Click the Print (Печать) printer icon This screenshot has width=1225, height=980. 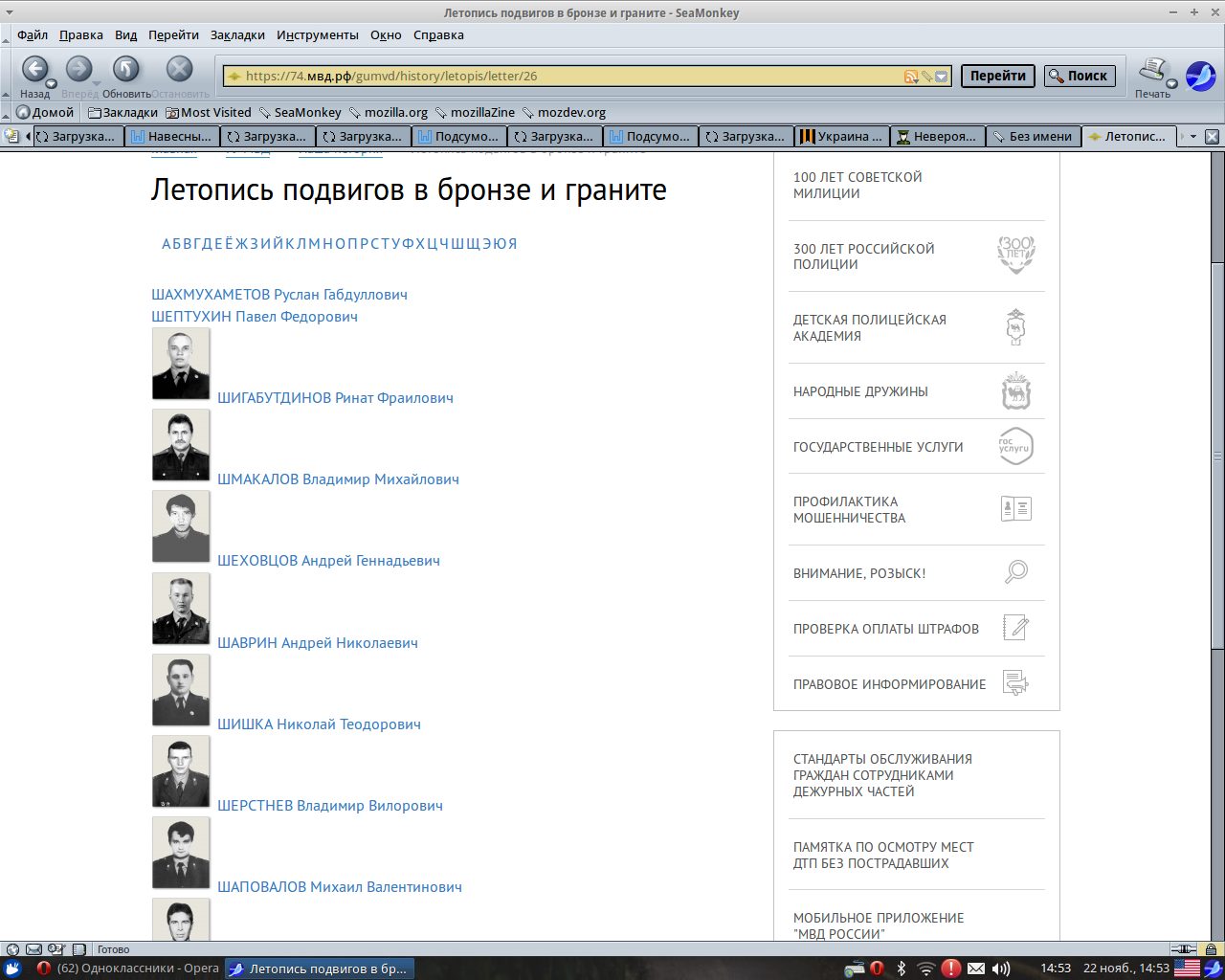pos(1152,70)
